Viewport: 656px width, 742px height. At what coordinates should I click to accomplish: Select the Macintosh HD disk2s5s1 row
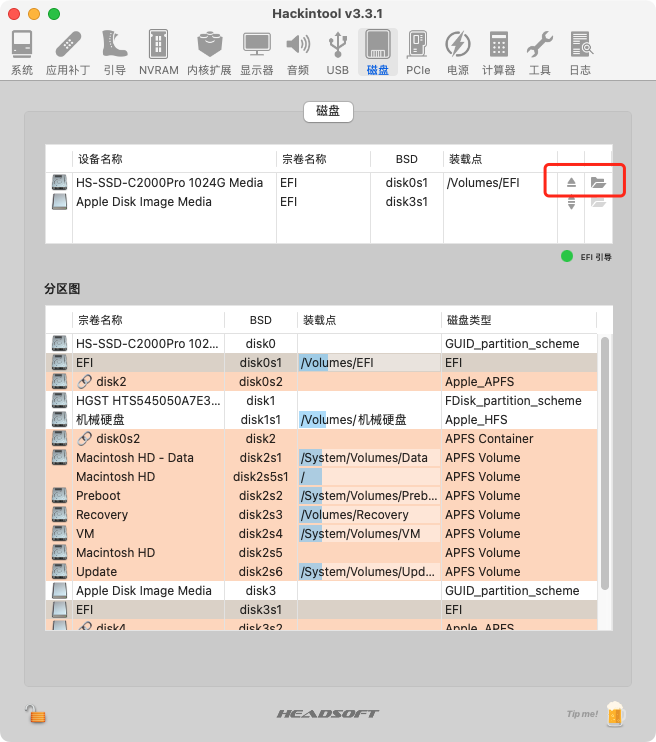pos(322,477)
